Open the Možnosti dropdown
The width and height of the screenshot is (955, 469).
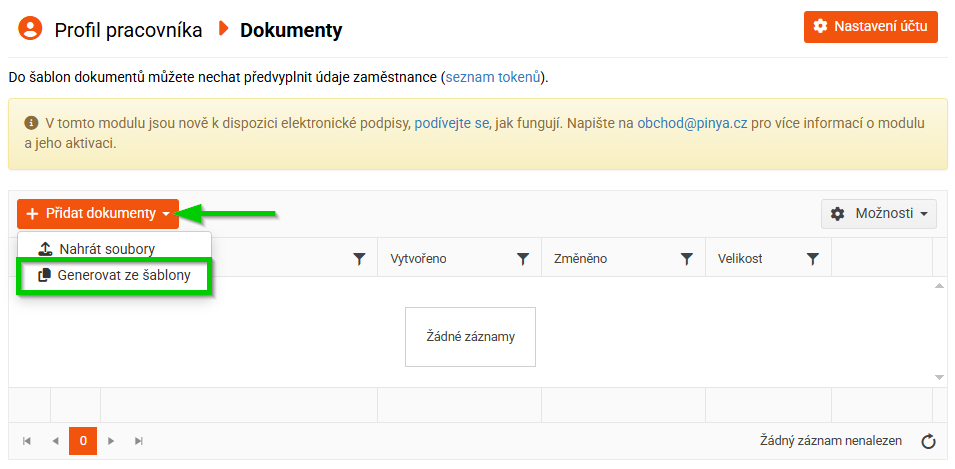click(878, 214)
